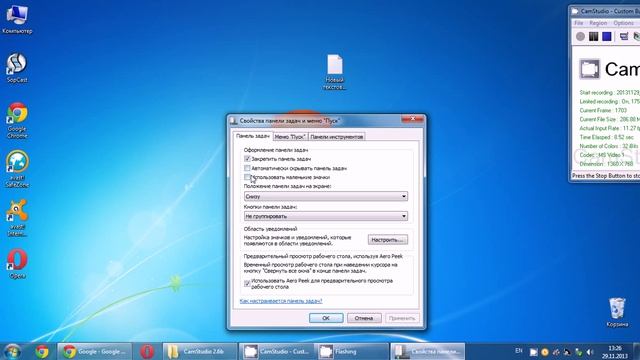The width and height of the screenshot is (640, 360).
Task: Click the Свойства панели taskbar button
Action: coord(427,351)
